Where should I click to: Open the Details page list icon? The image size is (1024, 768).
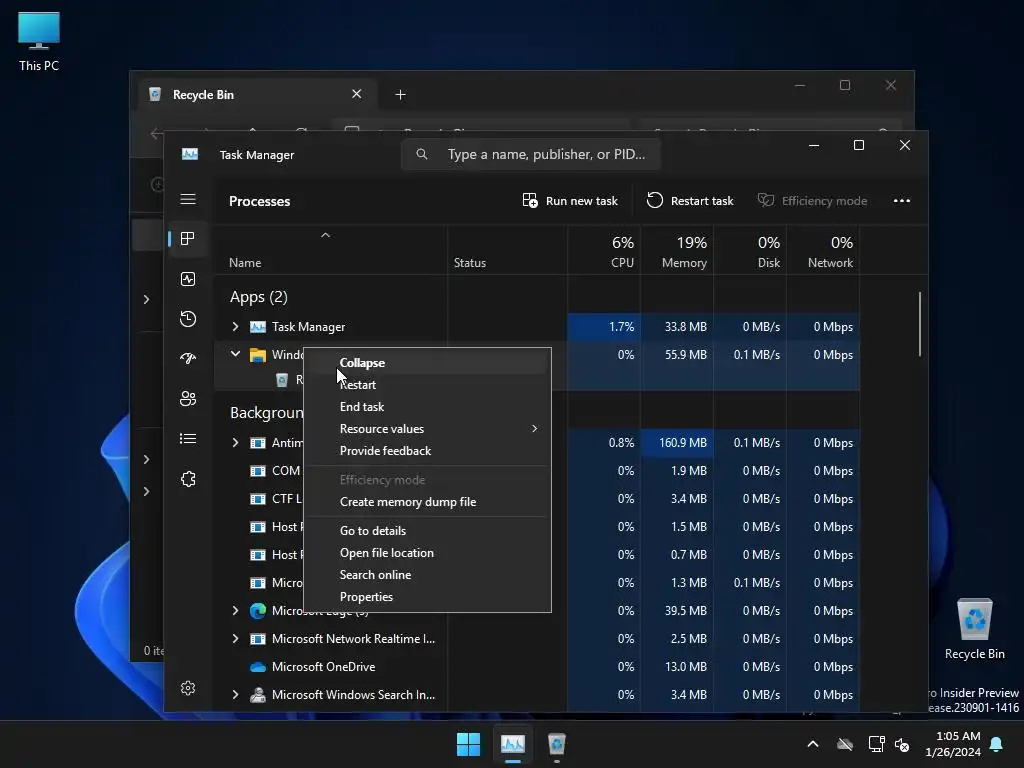(188, 439)
